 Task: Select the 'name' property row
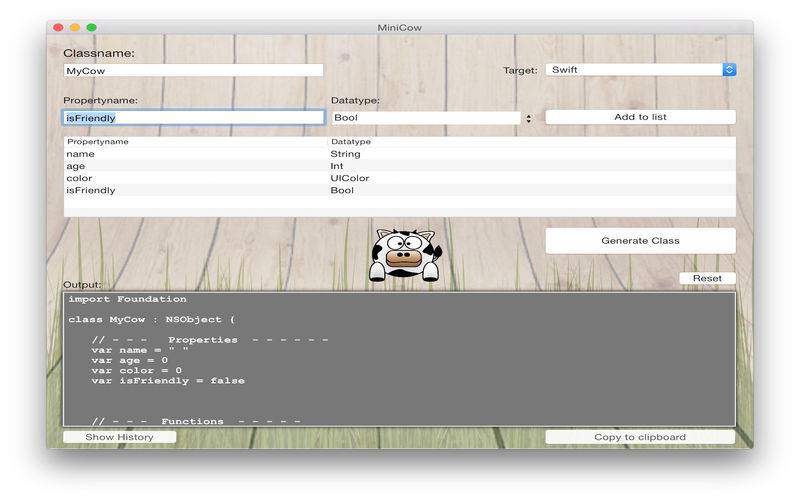click(x=399, y=154)
